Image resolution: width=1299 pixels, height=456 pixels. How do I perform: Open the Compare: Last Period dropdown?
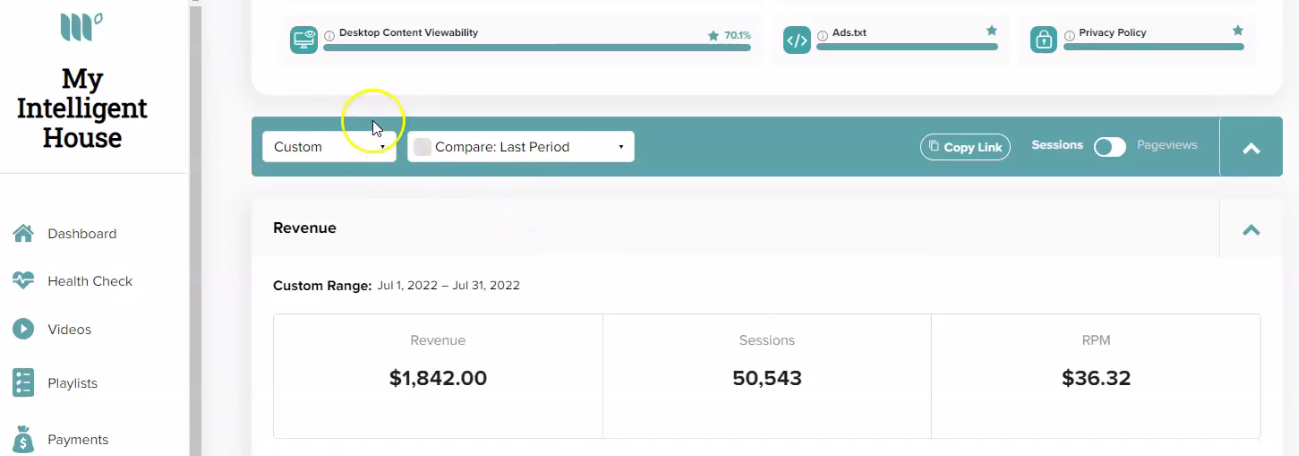click(520, 147)
